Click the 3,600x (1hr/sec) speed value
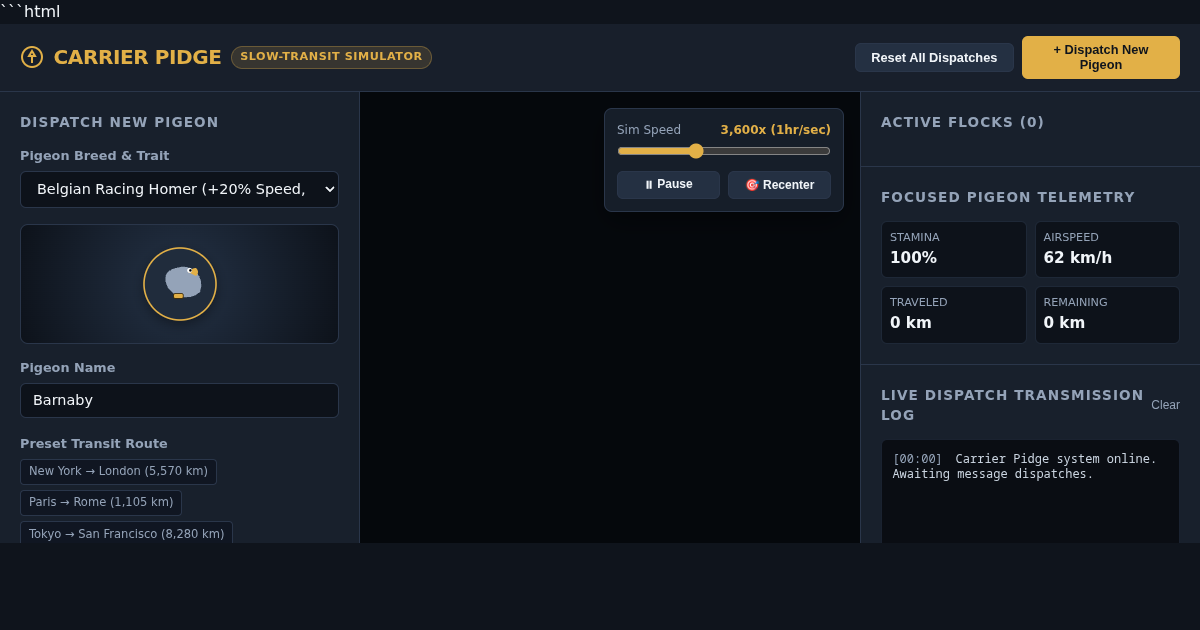 point(776,130)
